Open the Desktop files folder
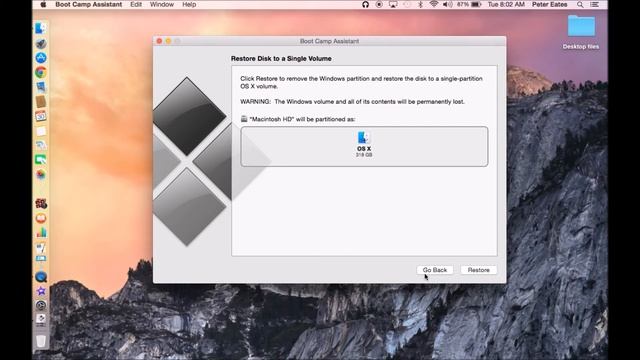Screen dimensions: 640x360 581,32
